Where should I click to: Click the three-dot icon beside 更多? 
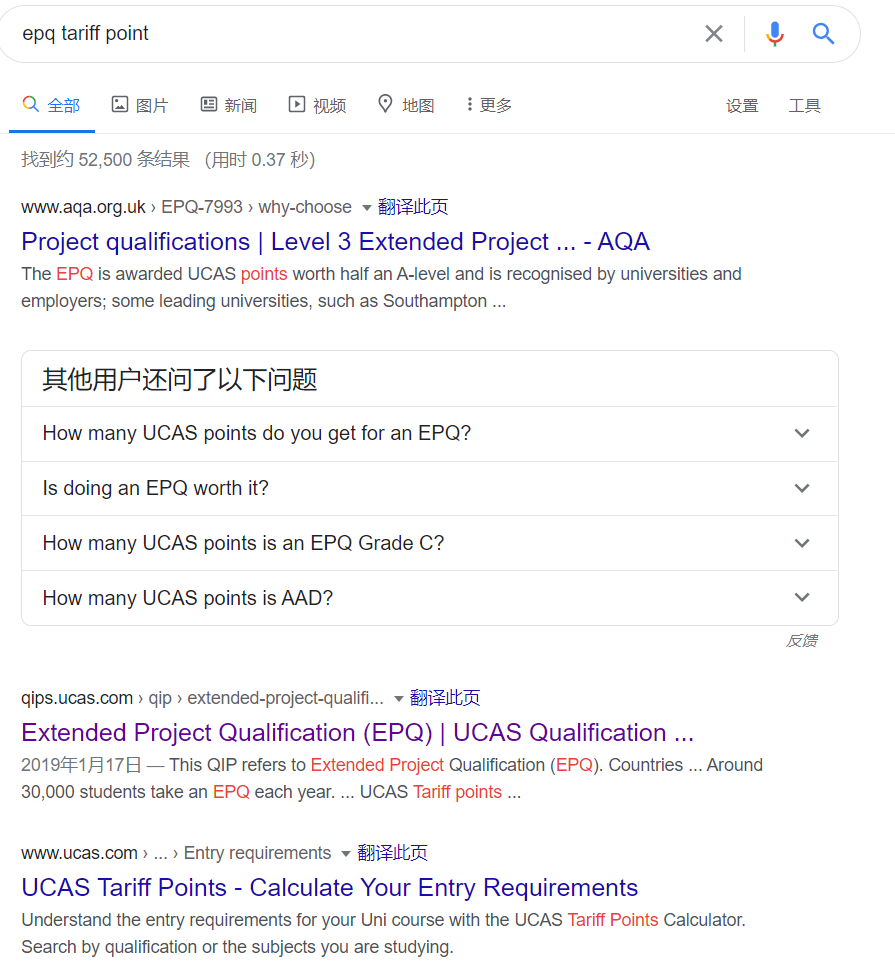(x=469, y=104)
